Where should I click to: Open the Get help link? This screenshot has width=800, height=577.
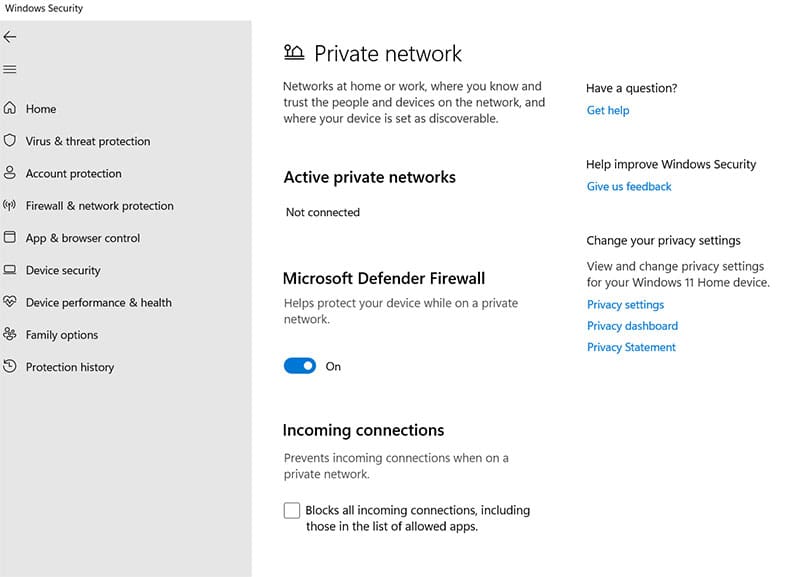pos(608,110)
